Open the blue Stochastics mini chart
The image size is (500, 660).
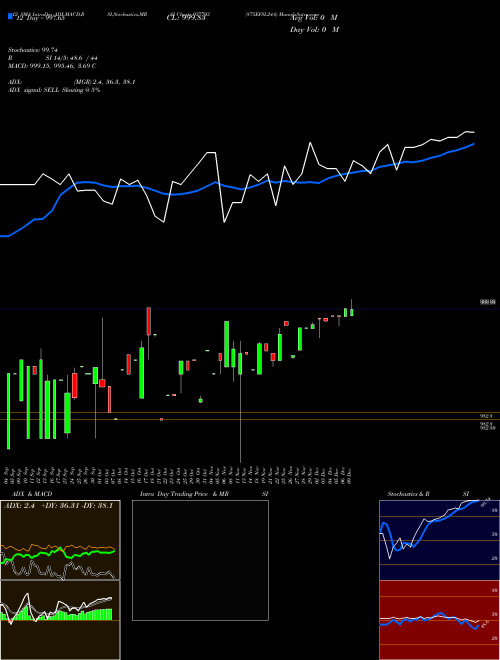(x=439, y=540)
